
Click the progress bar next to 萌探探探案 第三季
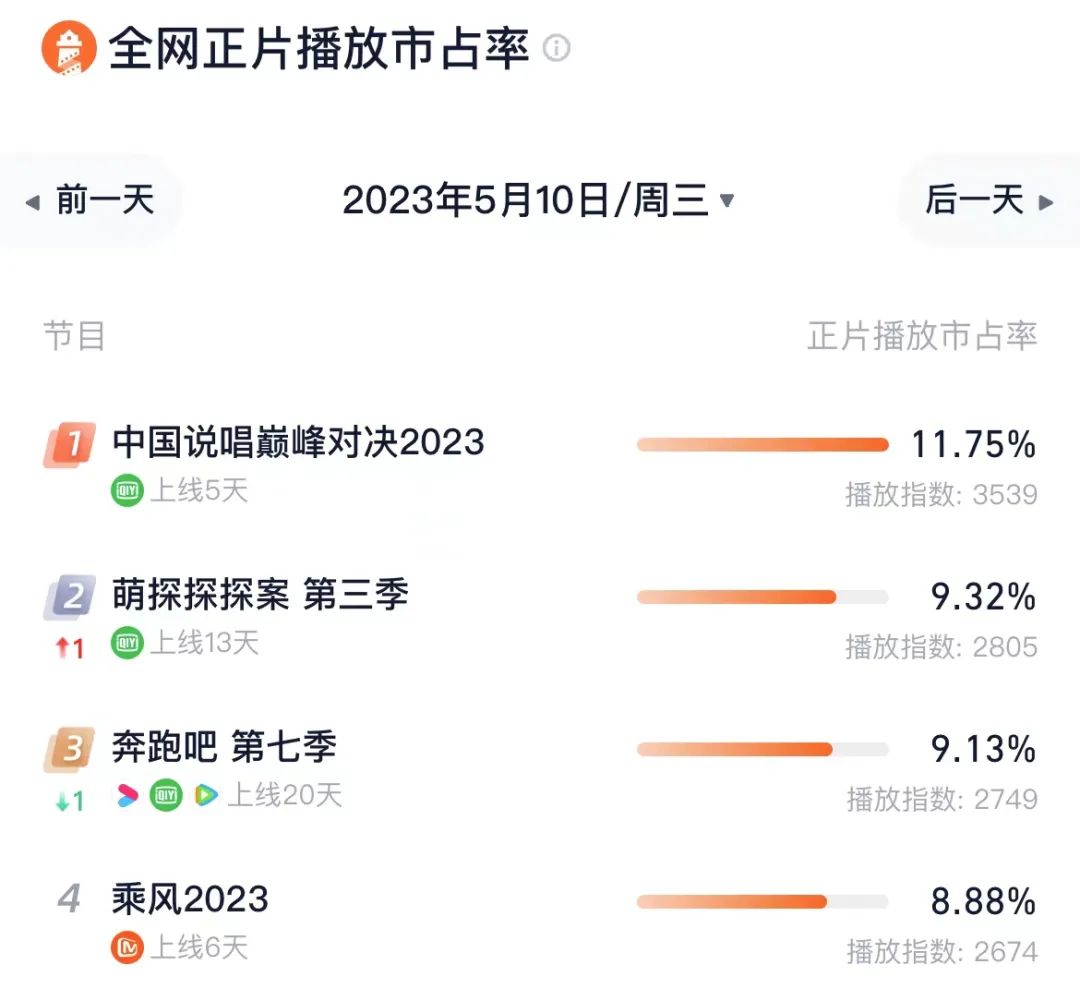762,597
